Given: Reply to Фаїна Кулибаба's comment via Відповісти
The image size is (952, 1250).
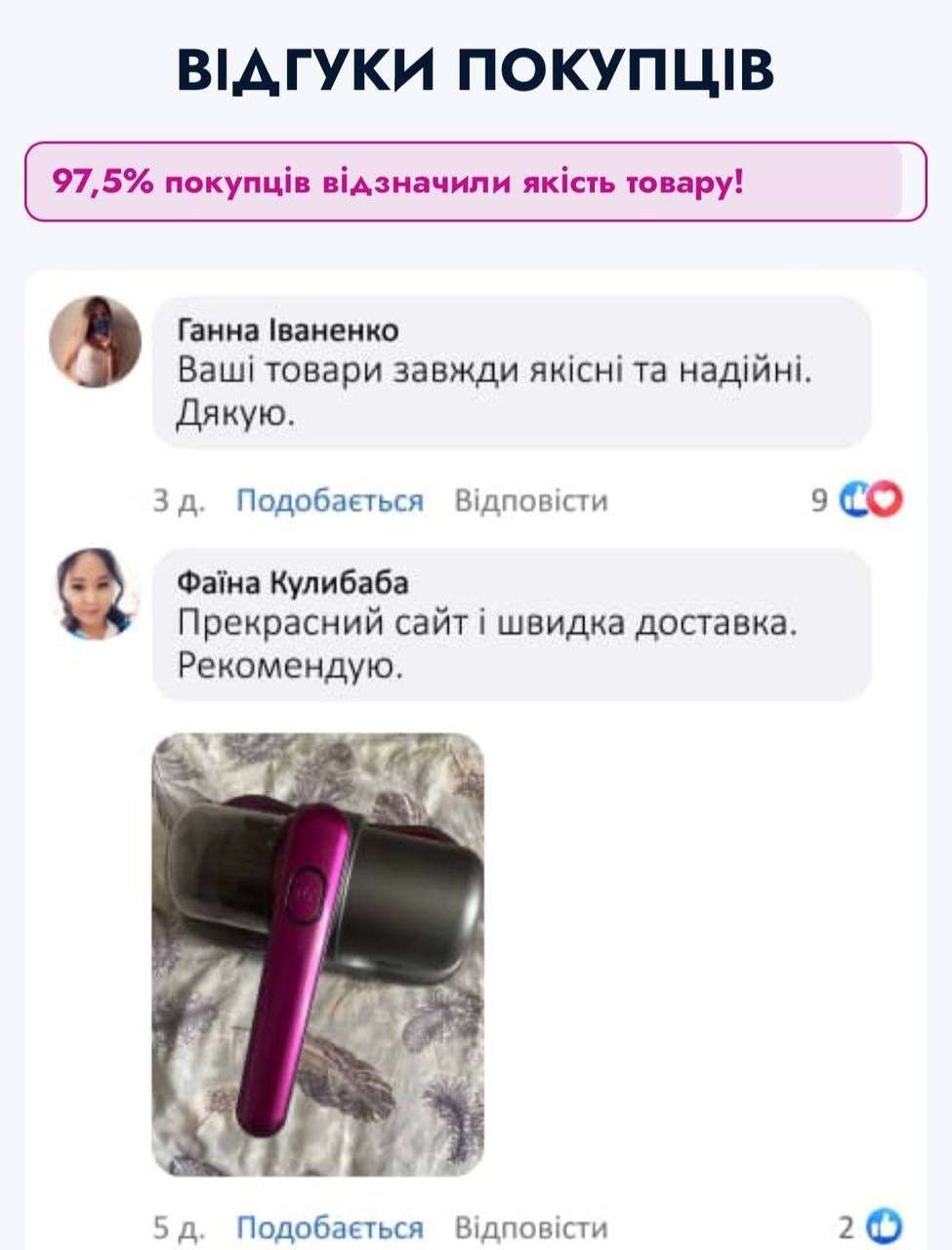Looking at the screenshot, I should [x=531, y=1227].
